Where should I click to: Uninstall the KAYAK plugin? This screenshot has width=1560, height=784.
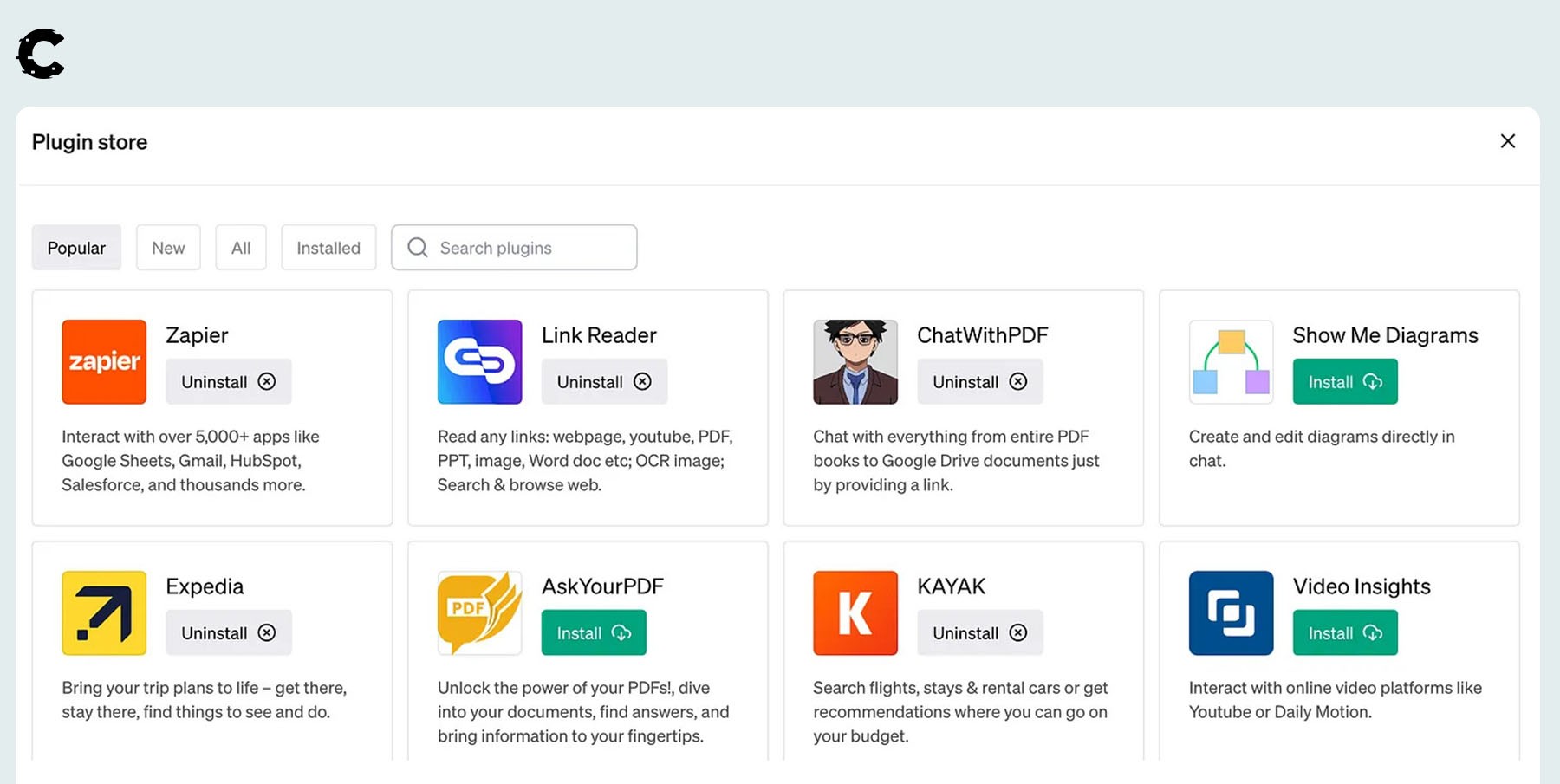(x=979, y=632)
